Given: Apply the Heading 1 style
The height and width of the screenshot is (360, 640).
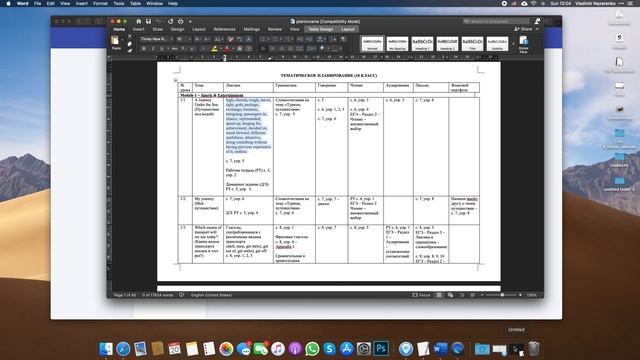Looking at the screenshot, I should [x=422, y=43].
